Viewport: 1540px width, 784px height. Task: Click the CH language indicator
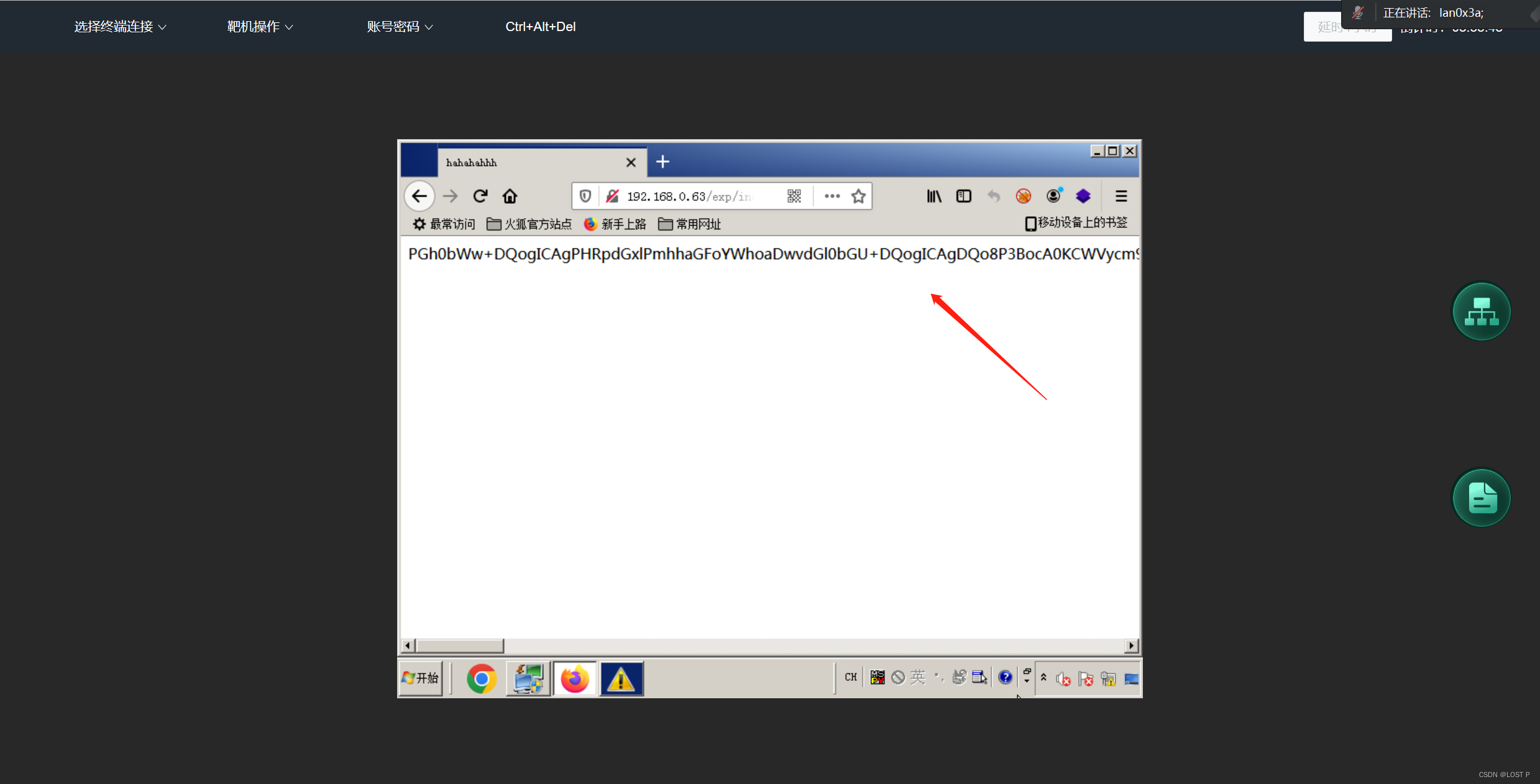(851, 677)
